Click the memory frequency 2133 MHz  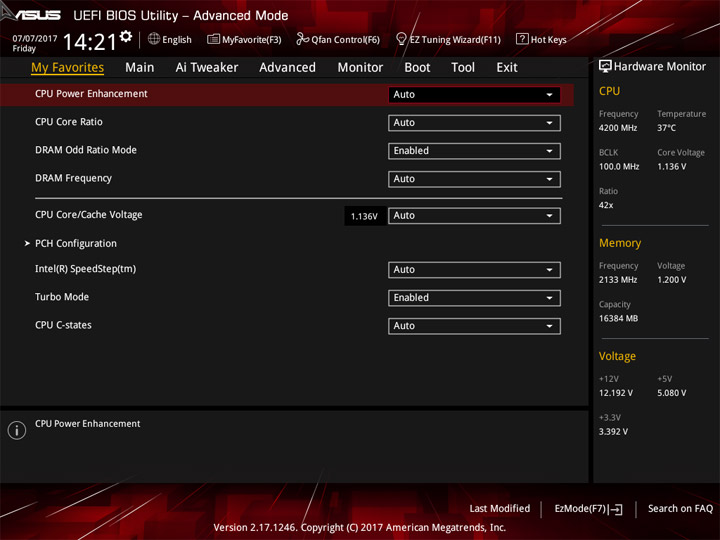coord(618,280)
